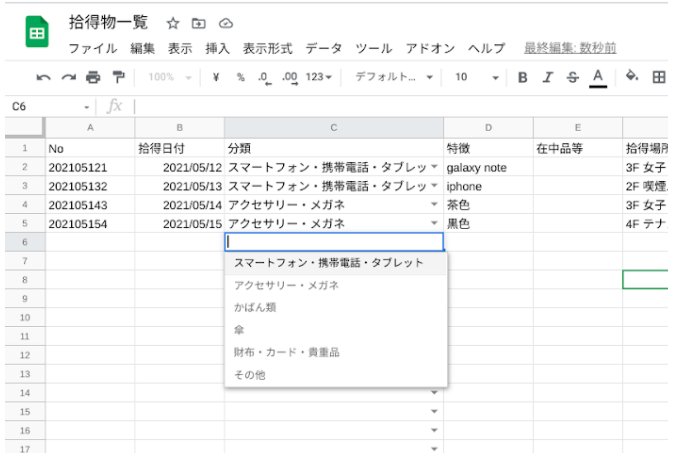Toggle strikethrough formatting
This screenshot has width=674, height=455.
573,77
